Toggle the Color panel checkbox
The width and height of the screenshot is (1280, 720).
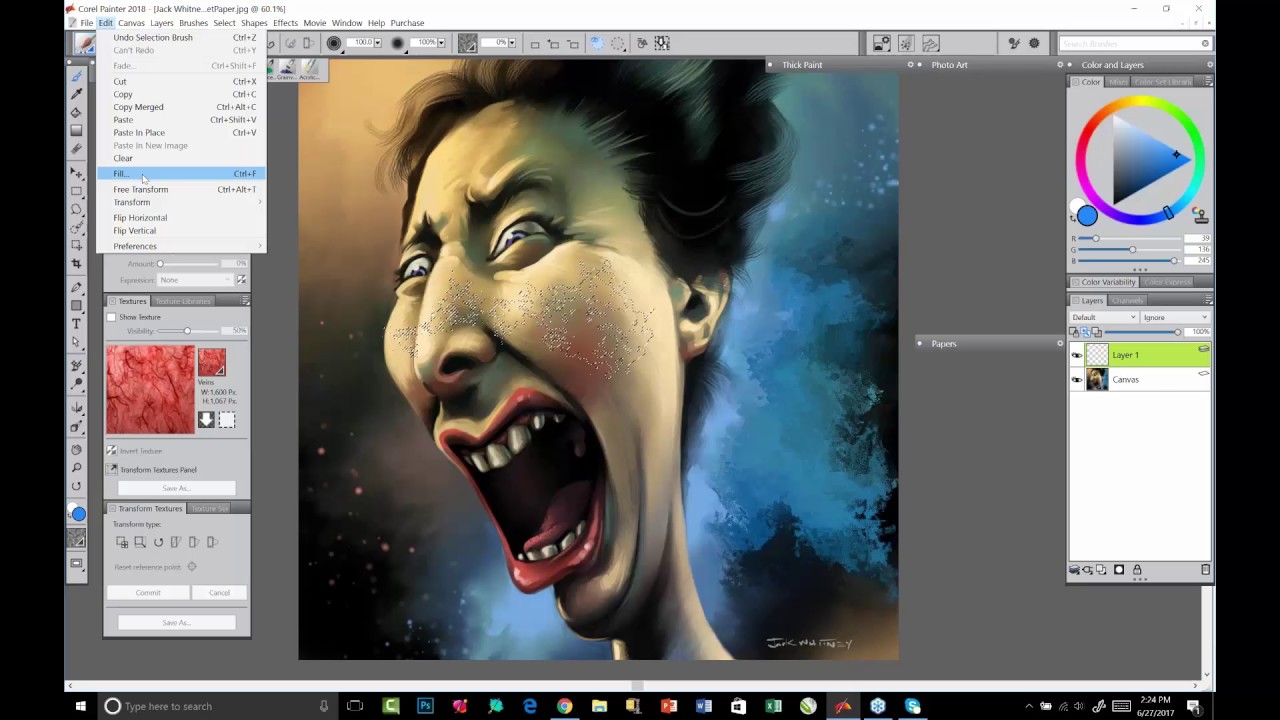pos(1075,82)
